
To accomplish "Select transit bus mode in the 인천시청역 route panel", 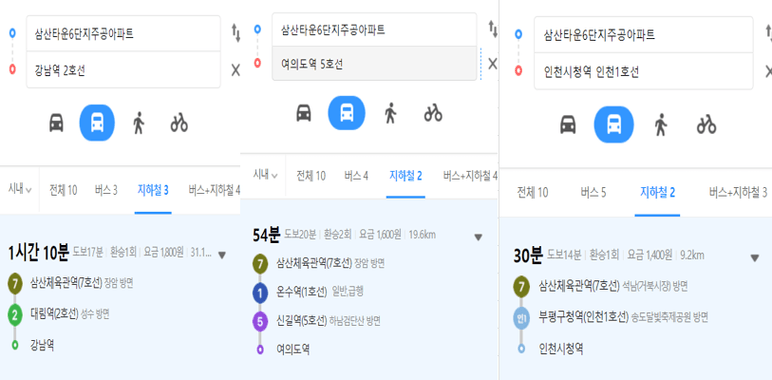I will pyautogui.click(x=613, y=125).
